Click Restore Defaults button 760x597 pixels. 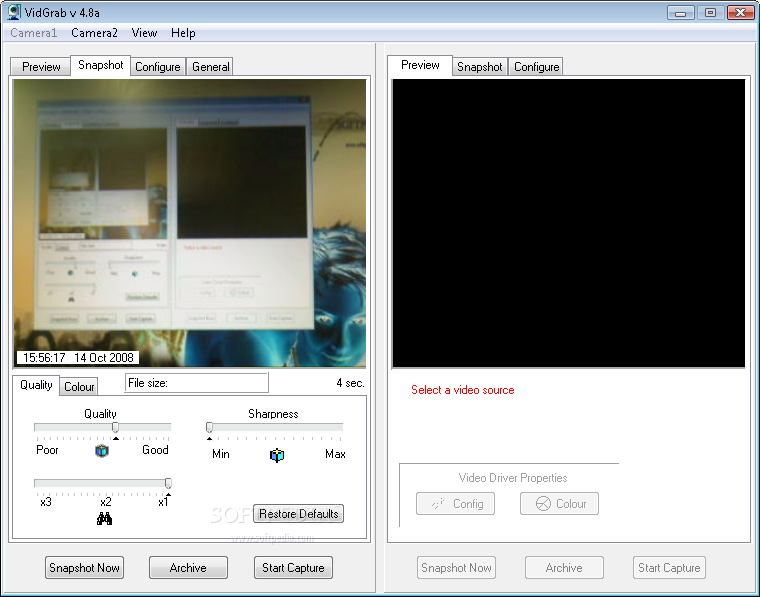pyautogui.click(x=299, y=514)
